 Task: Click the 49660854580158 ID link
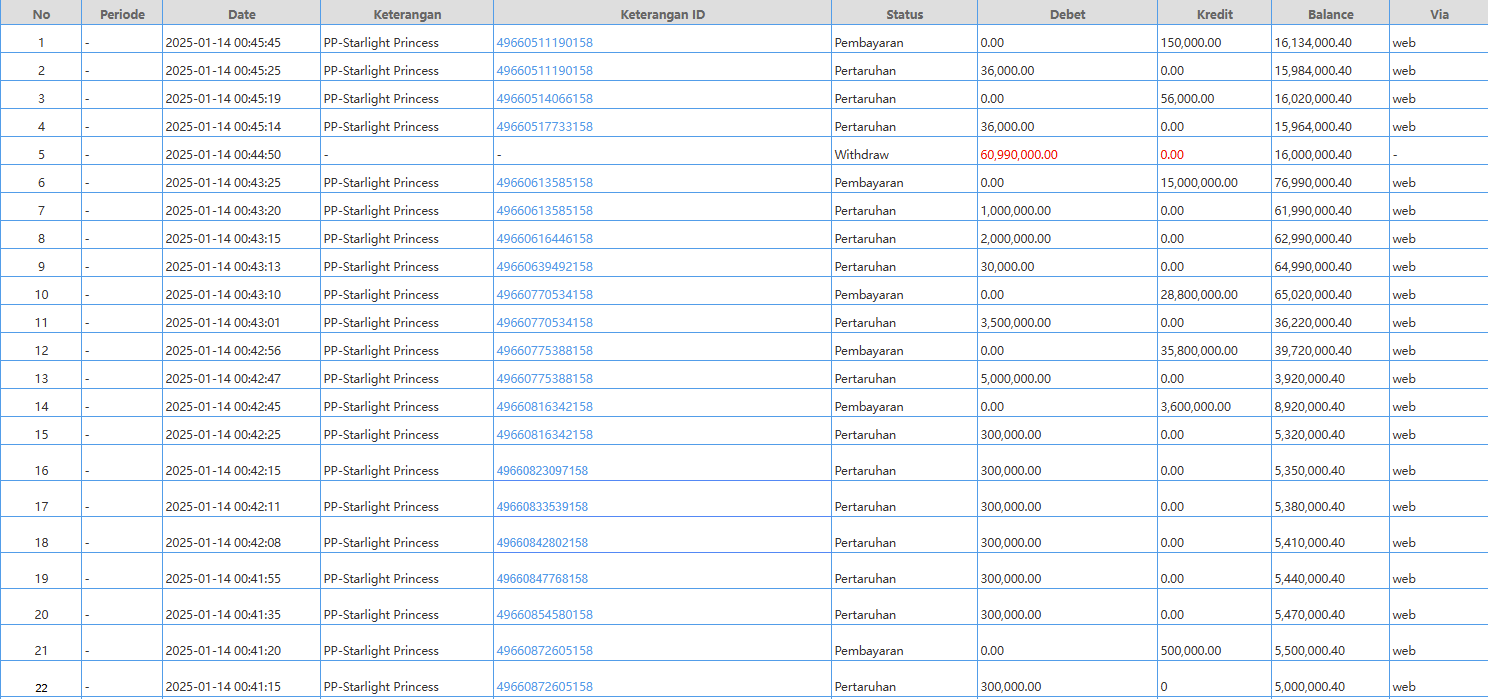(x=544, y=615)
